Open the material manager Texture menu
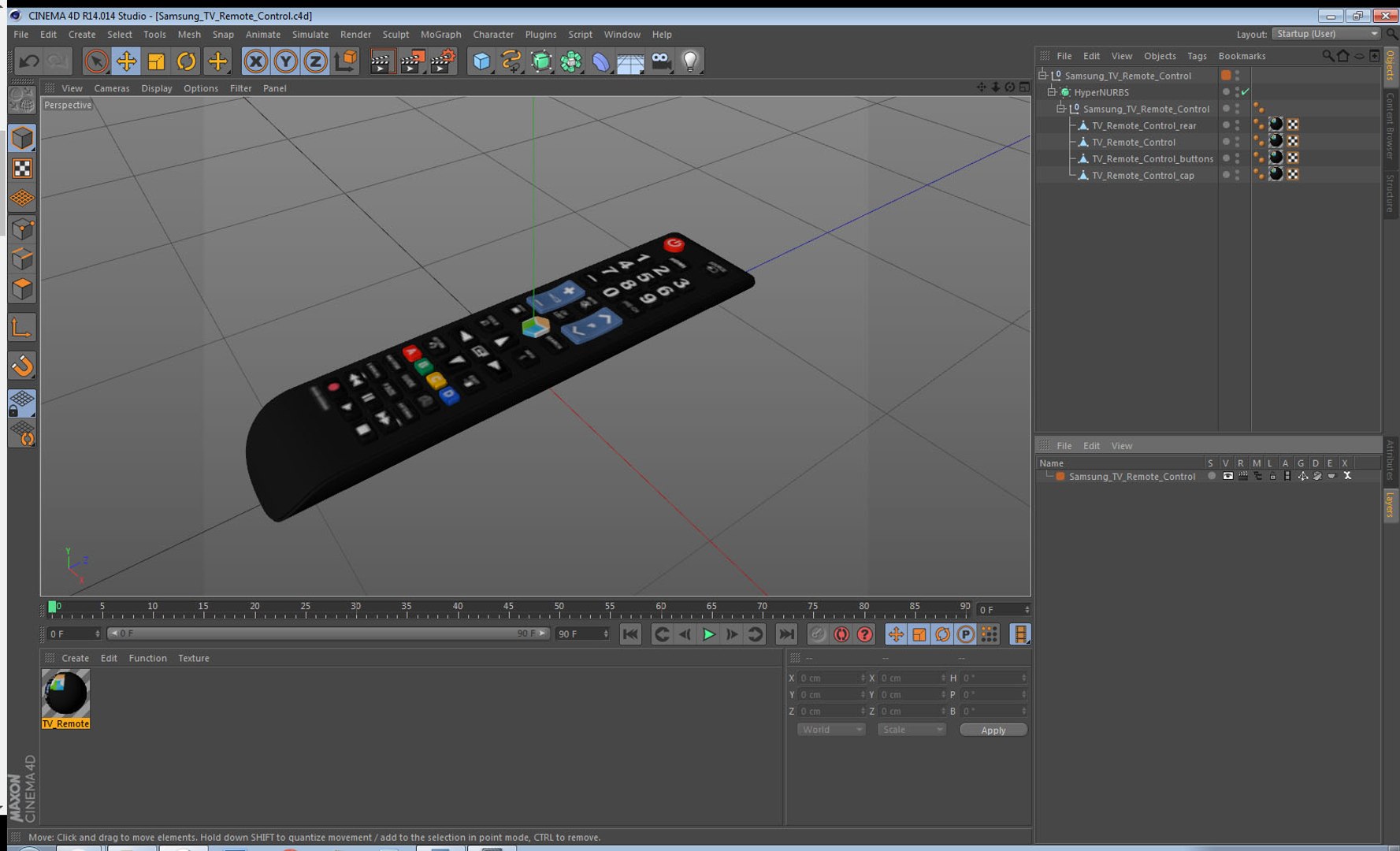This screenshot has height=851, width=1400. [x=194, y=658]
